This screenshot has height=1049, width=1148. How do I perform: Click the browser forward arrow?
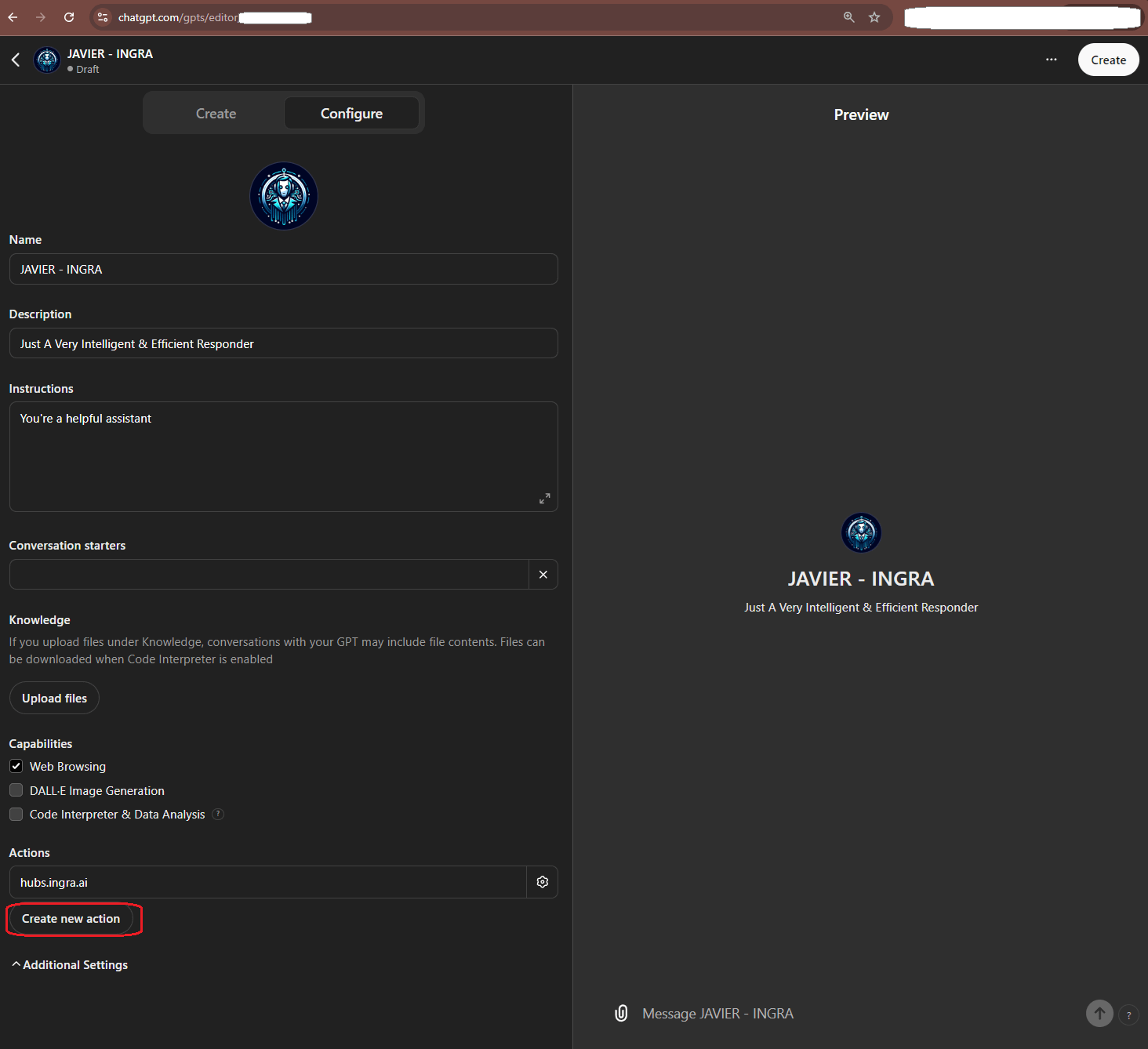point(41,17)
